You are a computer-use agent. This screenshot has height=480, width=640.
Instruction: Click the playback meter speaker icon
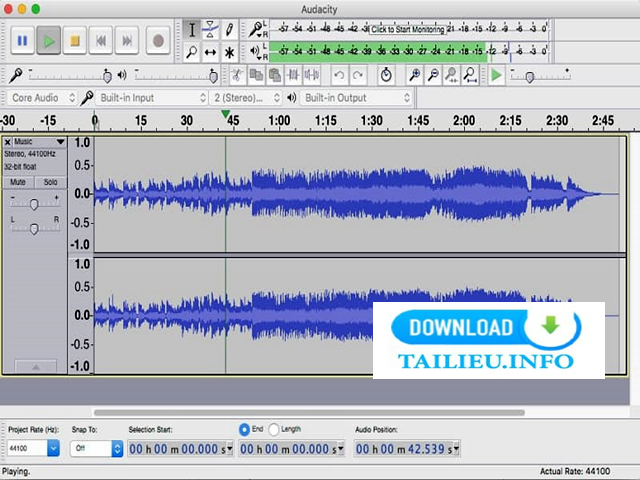tap(255, 51)
